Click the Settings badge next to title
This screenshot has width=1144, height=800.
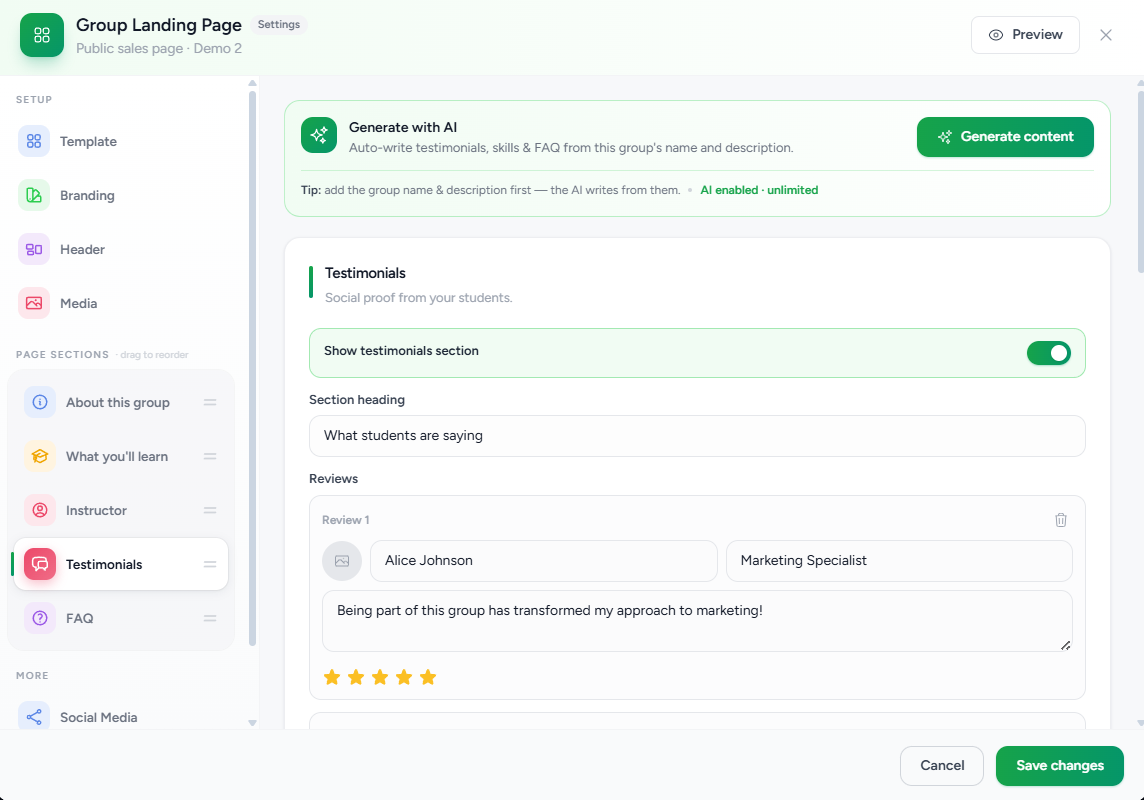point(279,25)
